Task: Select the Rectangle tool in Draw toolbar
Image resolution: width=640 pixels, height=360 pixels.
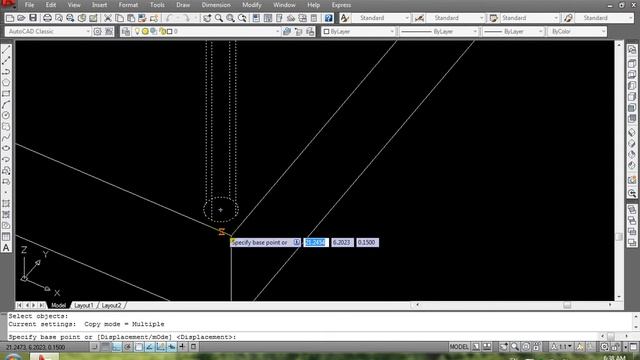Action: (6, 94)
